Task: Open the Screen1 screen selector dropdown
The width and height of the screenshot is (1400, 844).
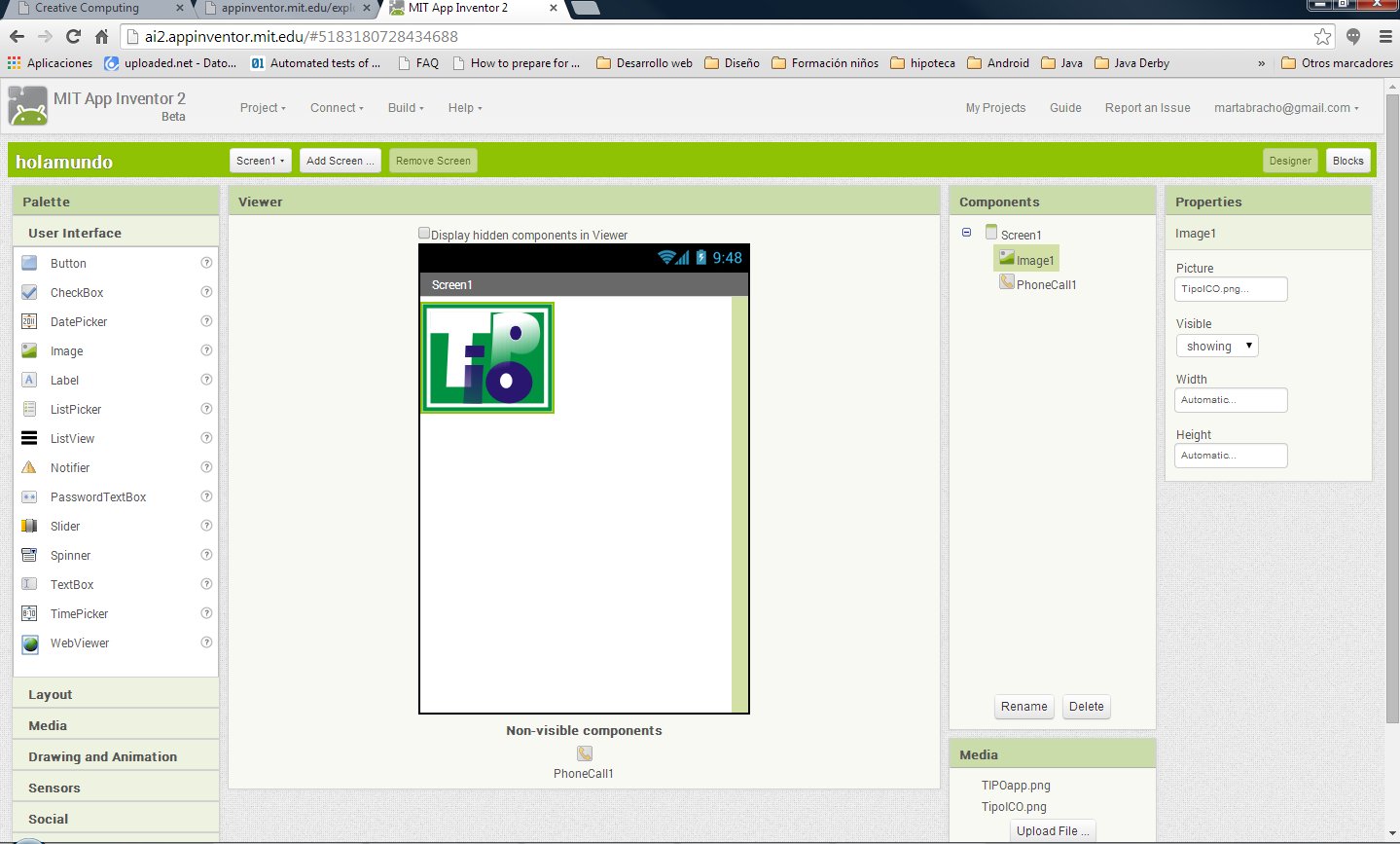Action: pos(261,161)
